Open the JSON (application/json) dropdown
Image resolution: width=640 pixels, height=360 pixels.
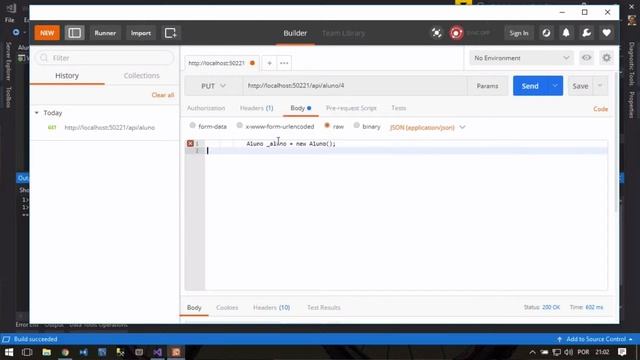click(427, 127)
